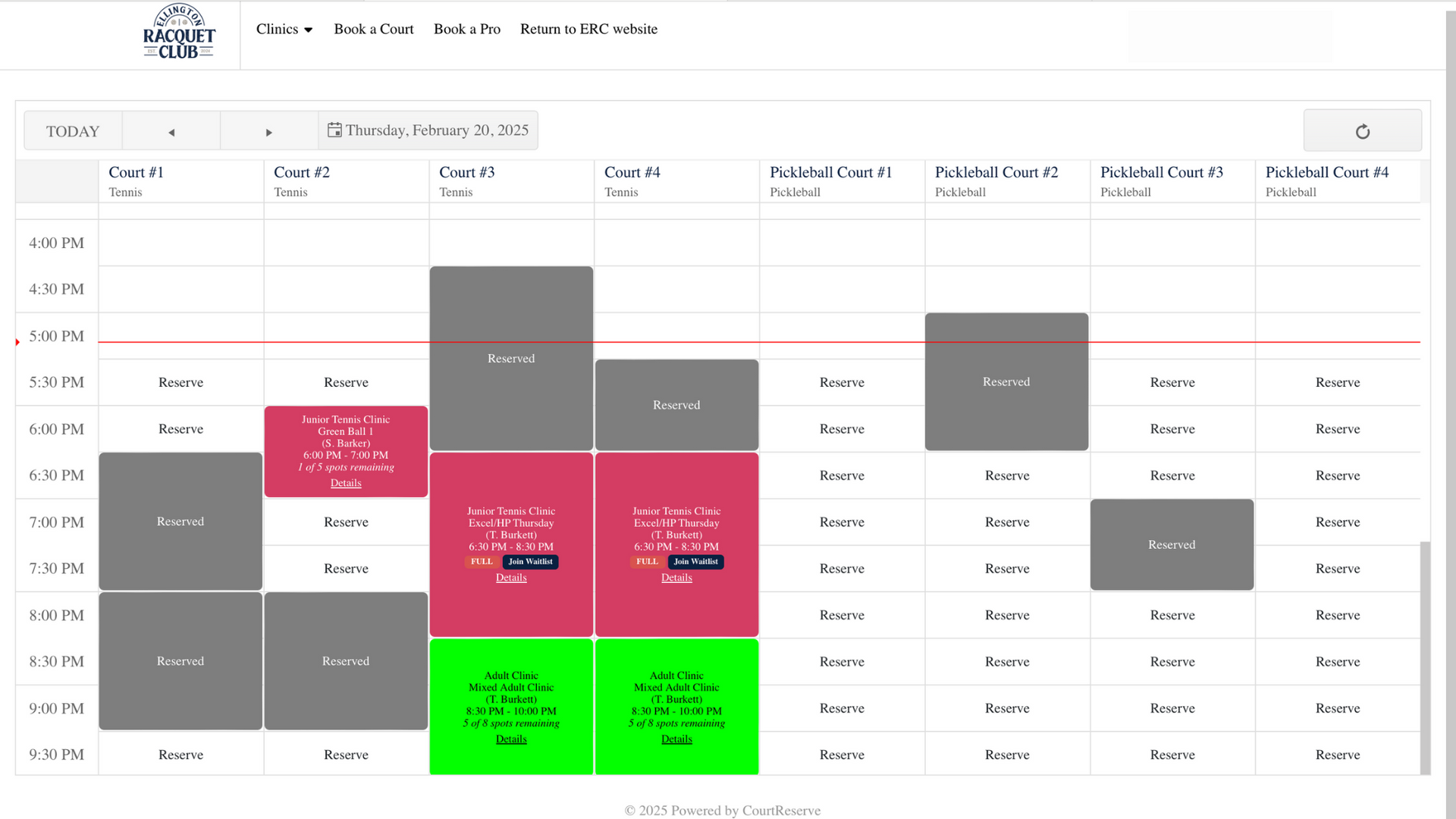Click the refresh schedule icon
The width and height of the screenshot is (1456, 819).
pos(1362,131)
